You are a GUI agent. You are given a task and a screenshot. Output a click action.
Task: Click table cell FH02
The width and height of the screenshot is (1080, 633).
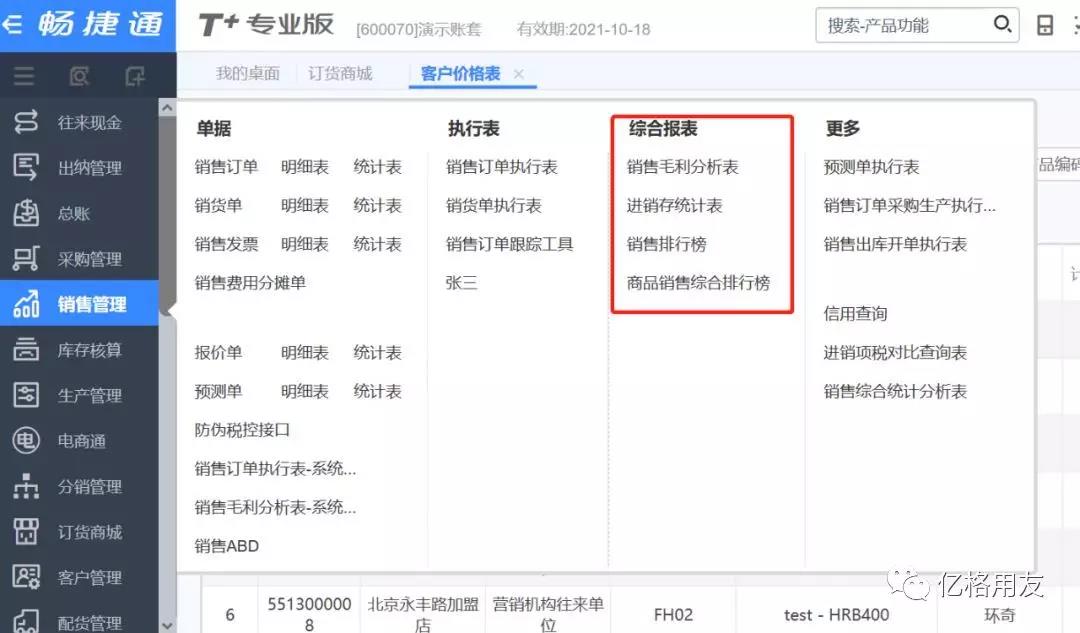(673, 614)
